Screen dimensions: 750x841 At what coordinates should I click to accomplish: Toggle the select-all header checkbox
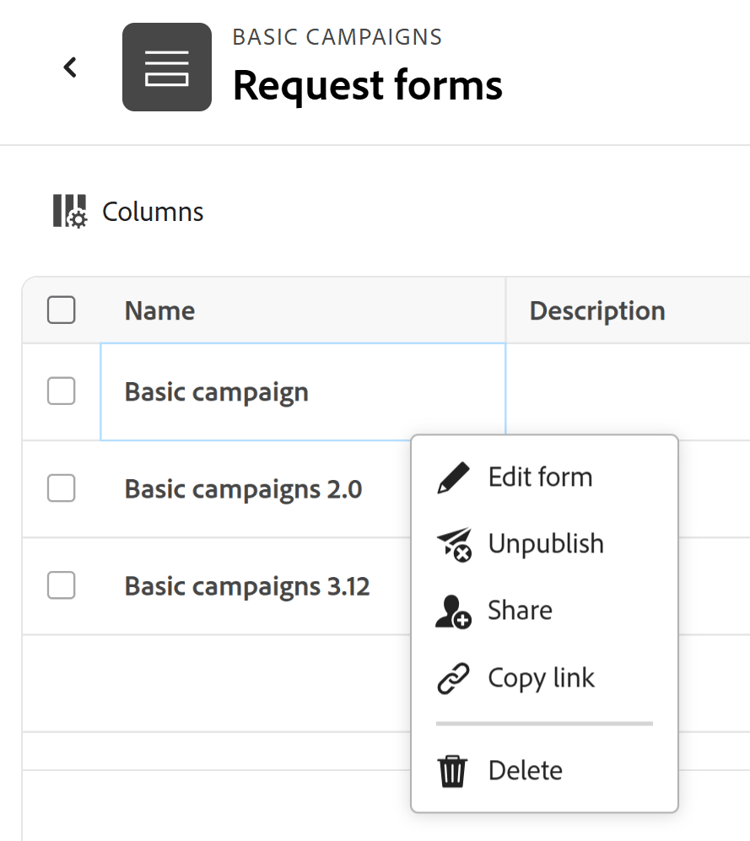tap(62, 310)
